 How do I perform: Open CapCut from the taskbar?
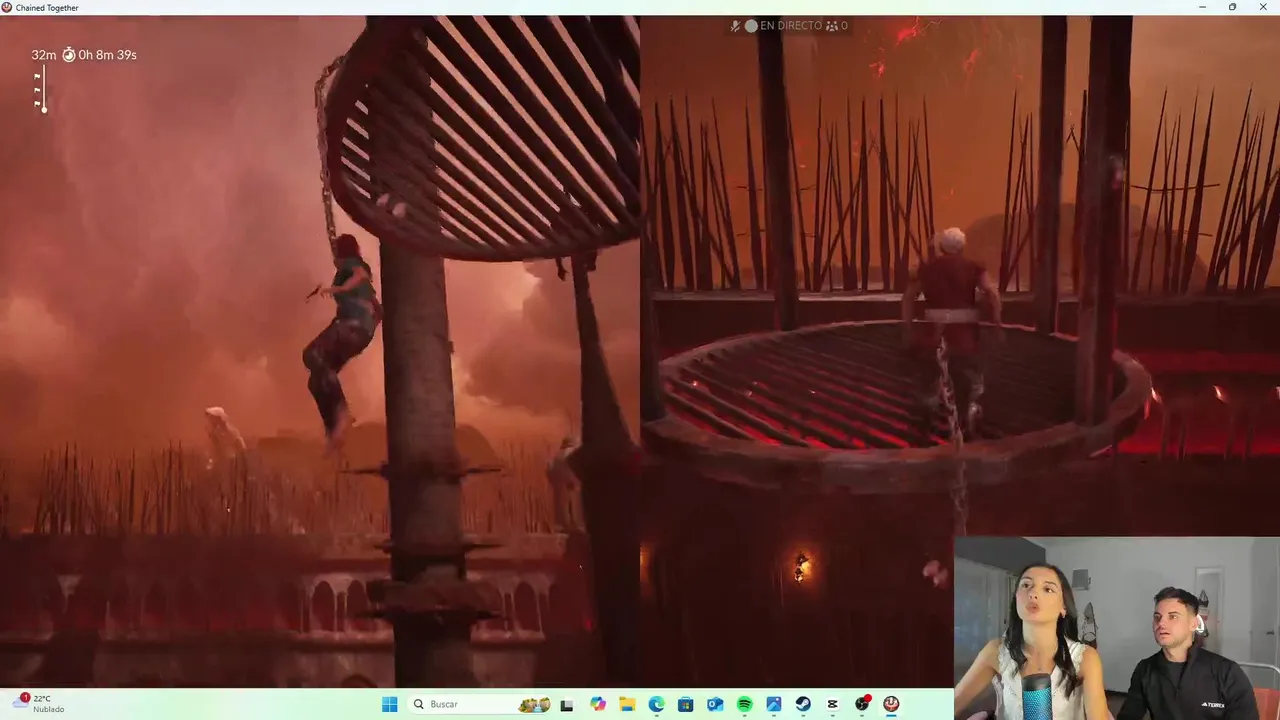click(x=832, y=704)
